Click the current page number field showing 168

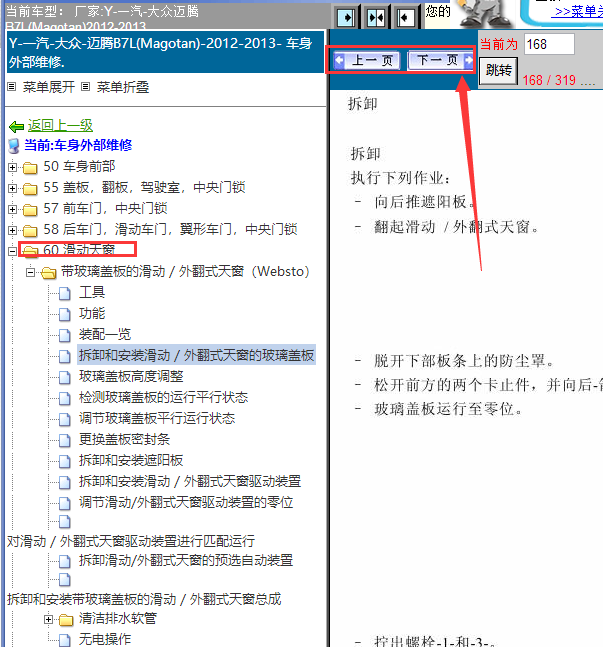point(549,44)
